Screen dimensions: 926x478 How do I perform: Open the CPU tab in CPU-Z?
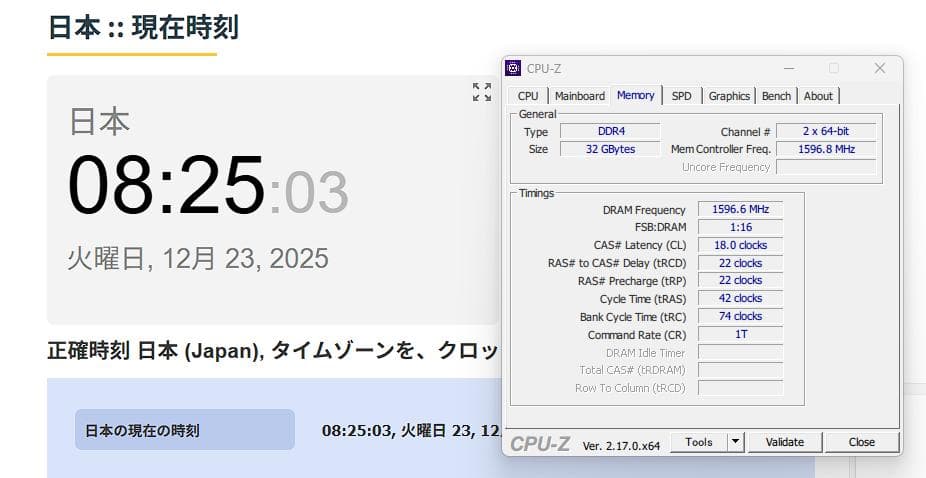tap(527, 96)
